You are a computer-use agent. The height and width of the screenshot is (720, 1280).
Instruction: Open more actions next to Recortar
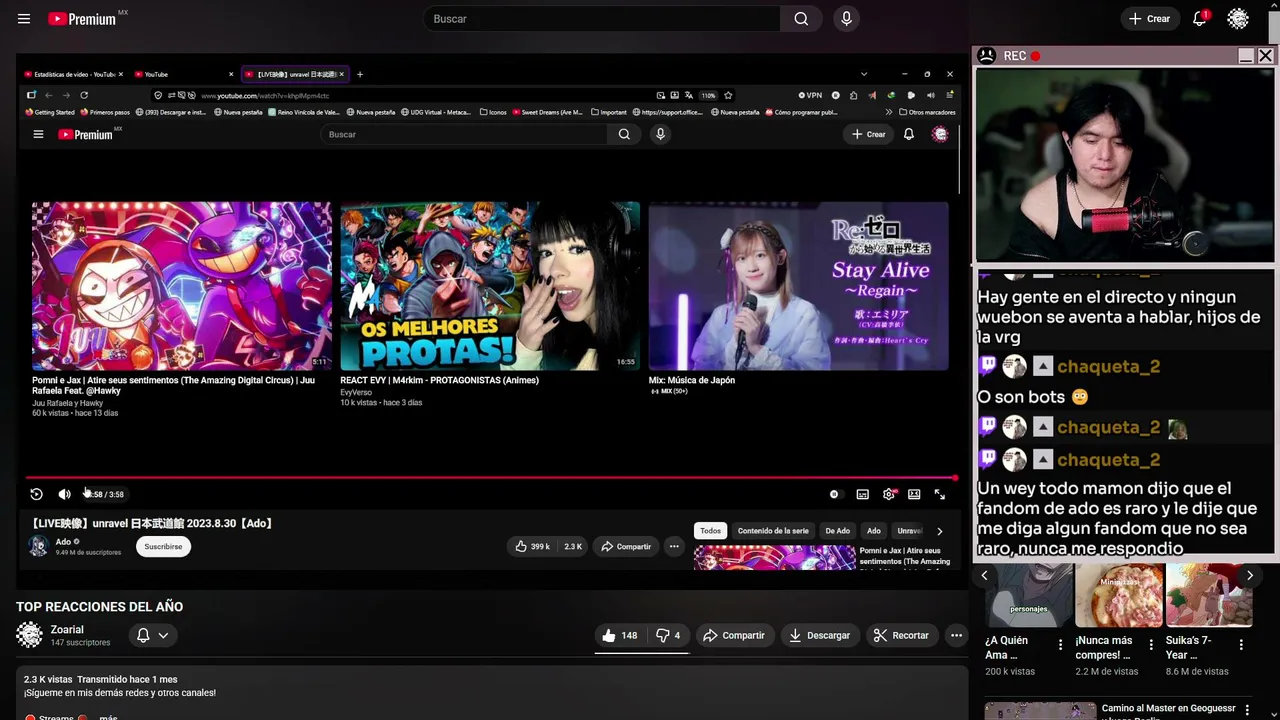coord(956,635)
